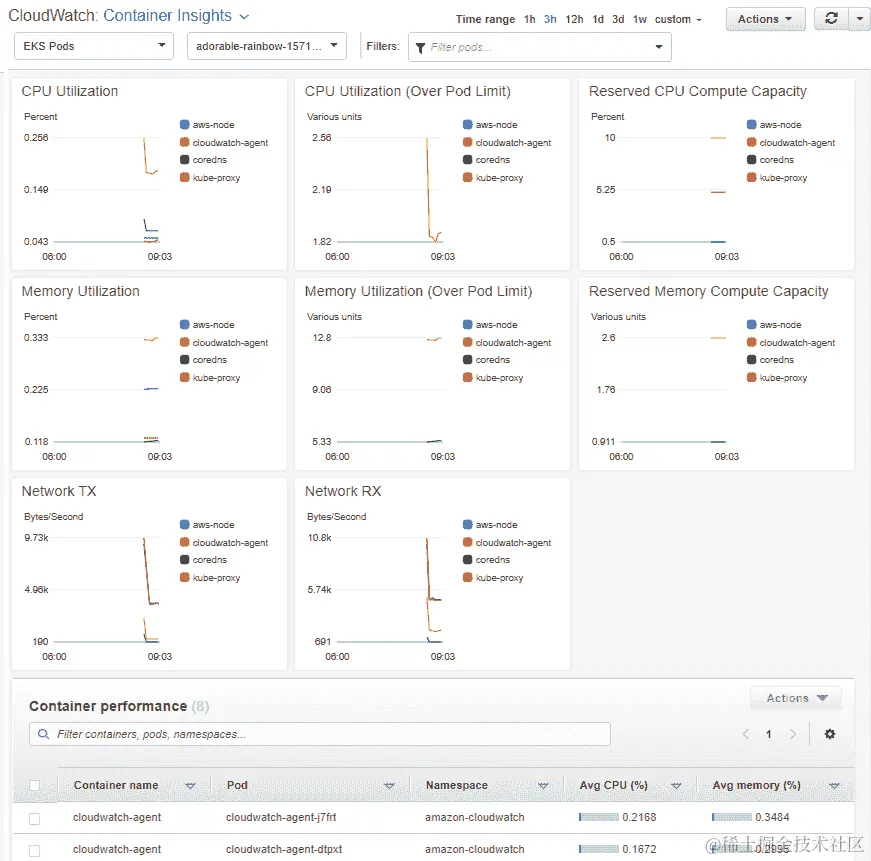Screen dimensions: 871x861
Task: Open the Reserved Memory Compute Capacity widget title
Action: click(x=708, y=291)
